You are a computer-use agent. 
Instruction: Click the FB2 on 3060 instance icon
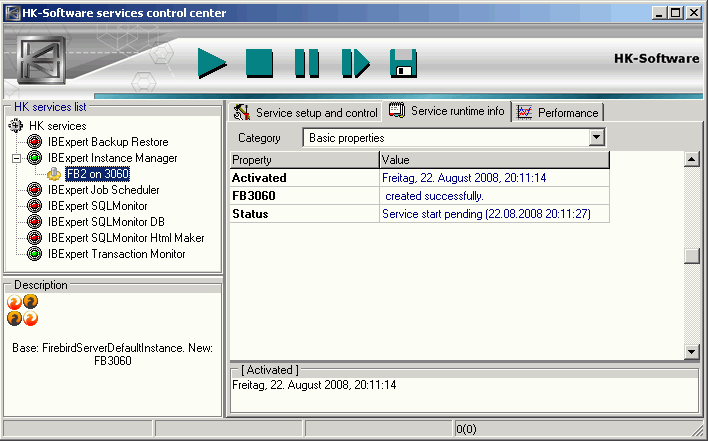click(x=54, y=174)
